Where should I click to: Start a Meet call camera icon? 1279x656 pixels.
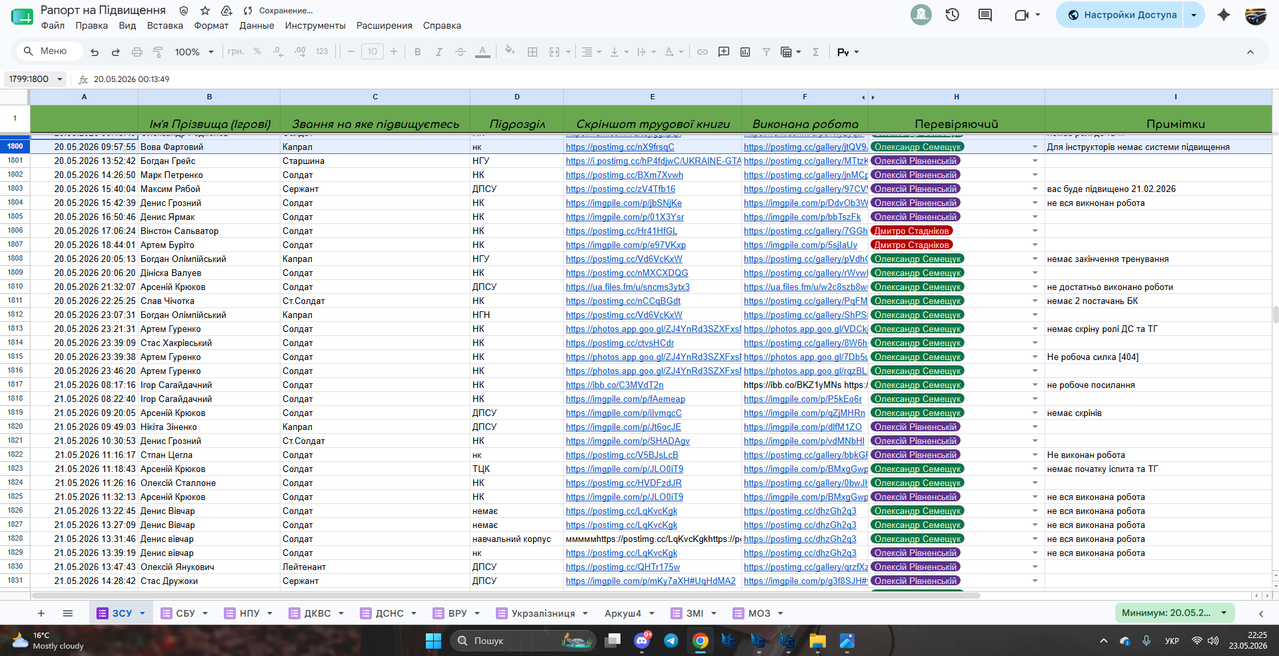coord(1021,15)
